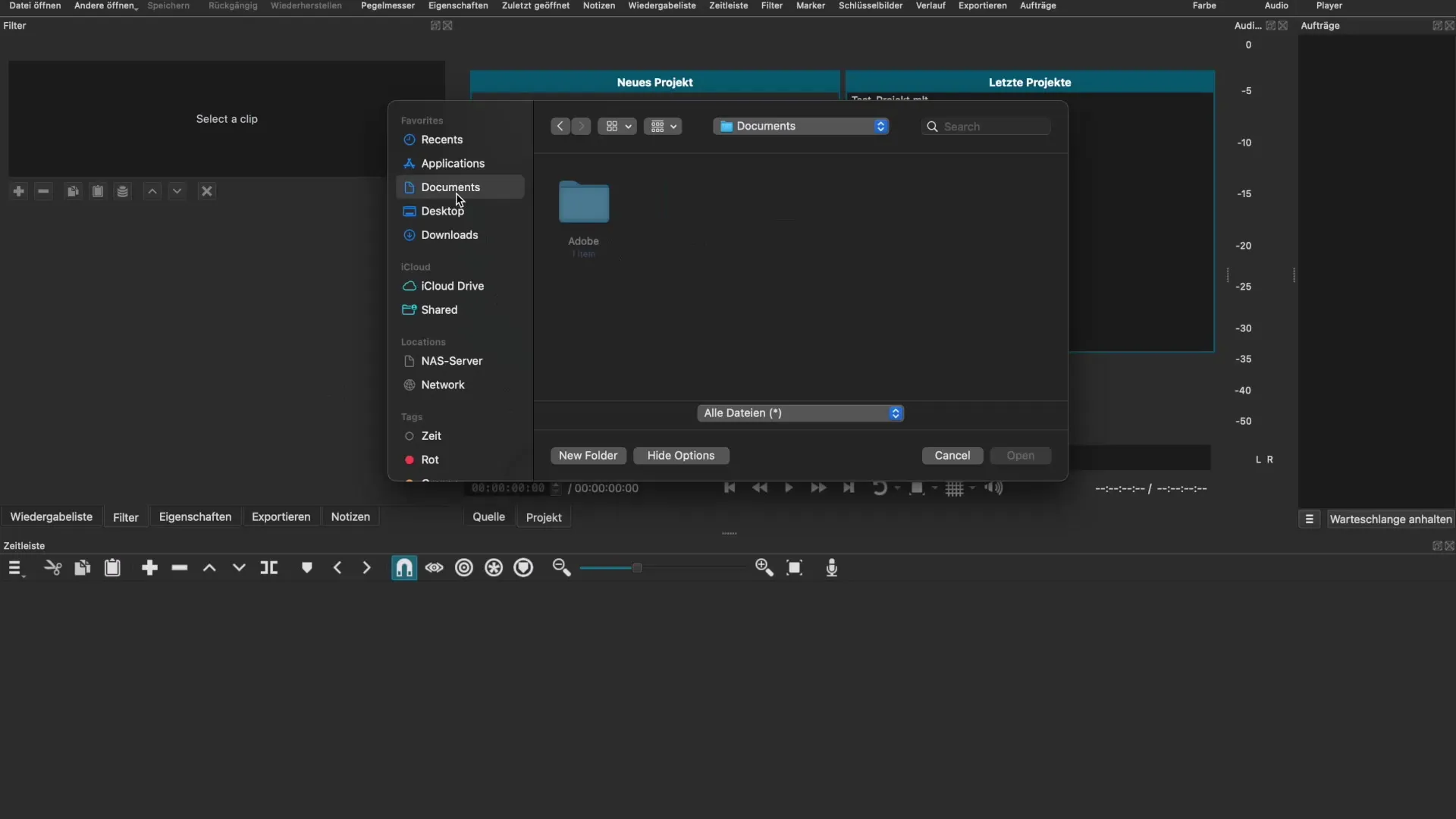
Task: Switch to bottom Exportieren tab
Action: [x=281, y=516]
